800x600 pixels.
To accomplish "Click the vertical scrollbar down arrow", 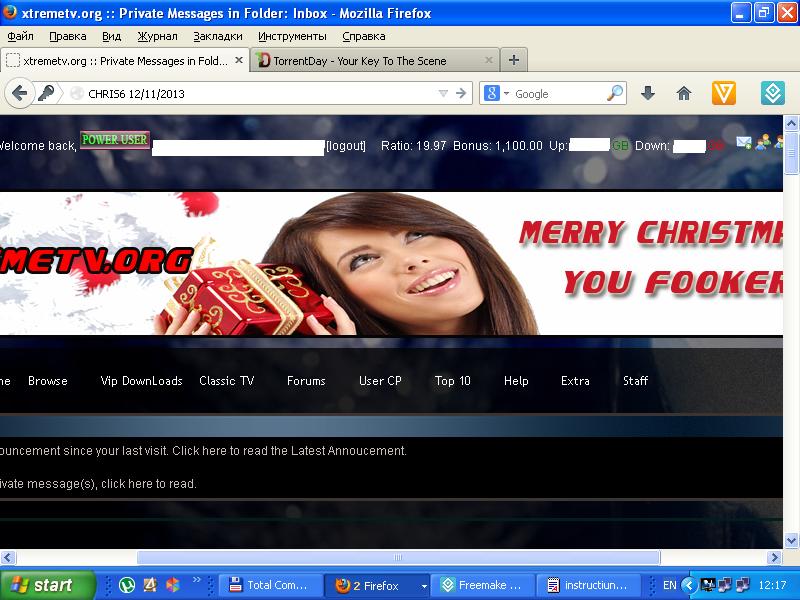I will point(791,540).
